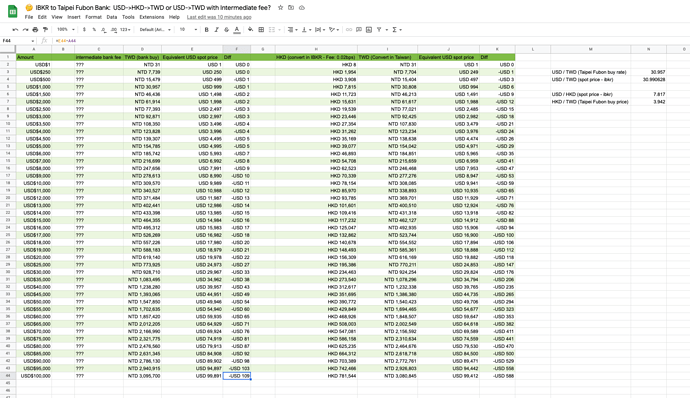Open the Extensions menu

point(152,17)
